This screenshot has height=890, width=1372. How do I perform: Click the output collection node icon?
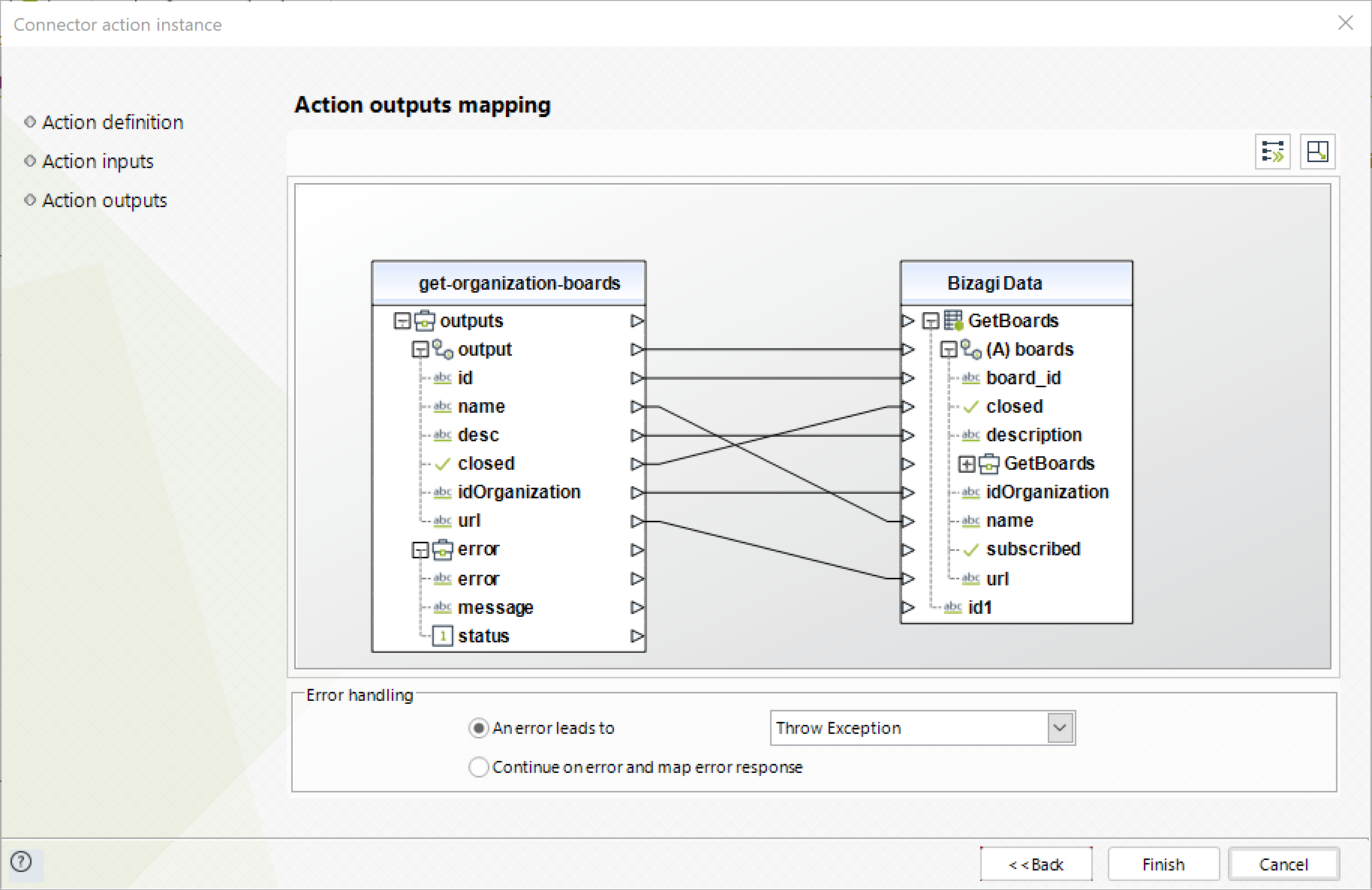coord(443,349)
